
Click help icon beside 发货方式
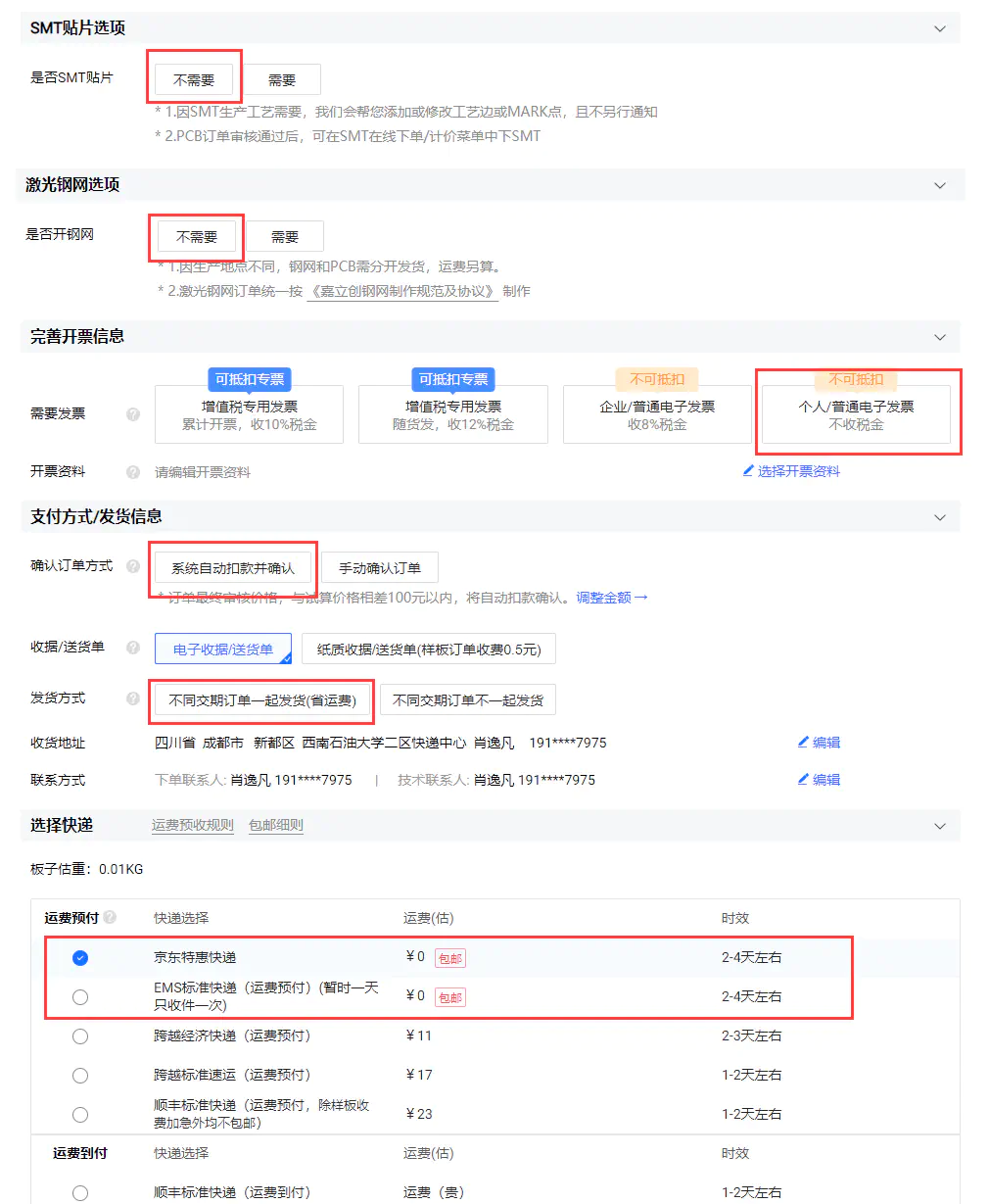click(x=132, y=698)
